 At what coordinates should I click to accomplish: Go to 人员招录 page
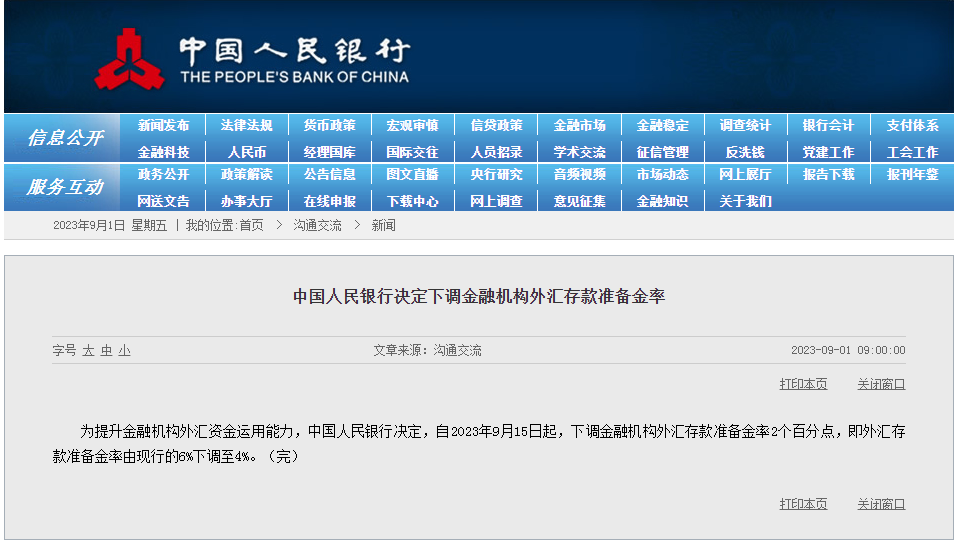click(496, 152)
